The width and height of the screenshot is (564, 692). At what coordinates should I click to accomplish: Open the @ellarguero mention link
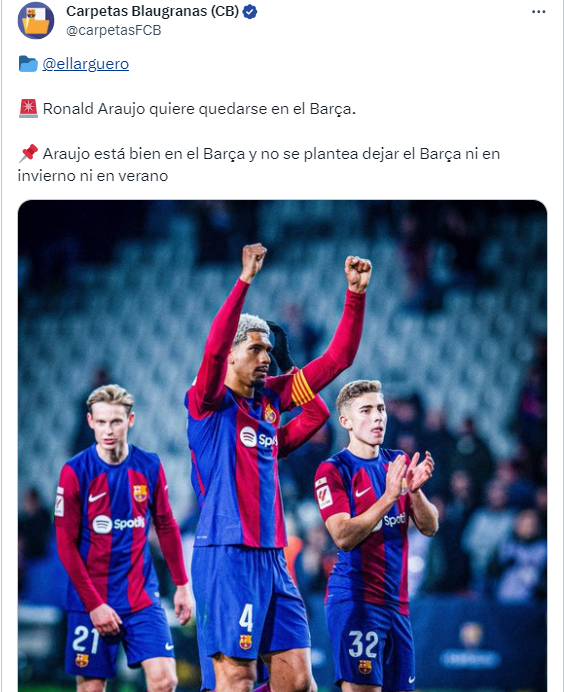click(x=86, y=64)
